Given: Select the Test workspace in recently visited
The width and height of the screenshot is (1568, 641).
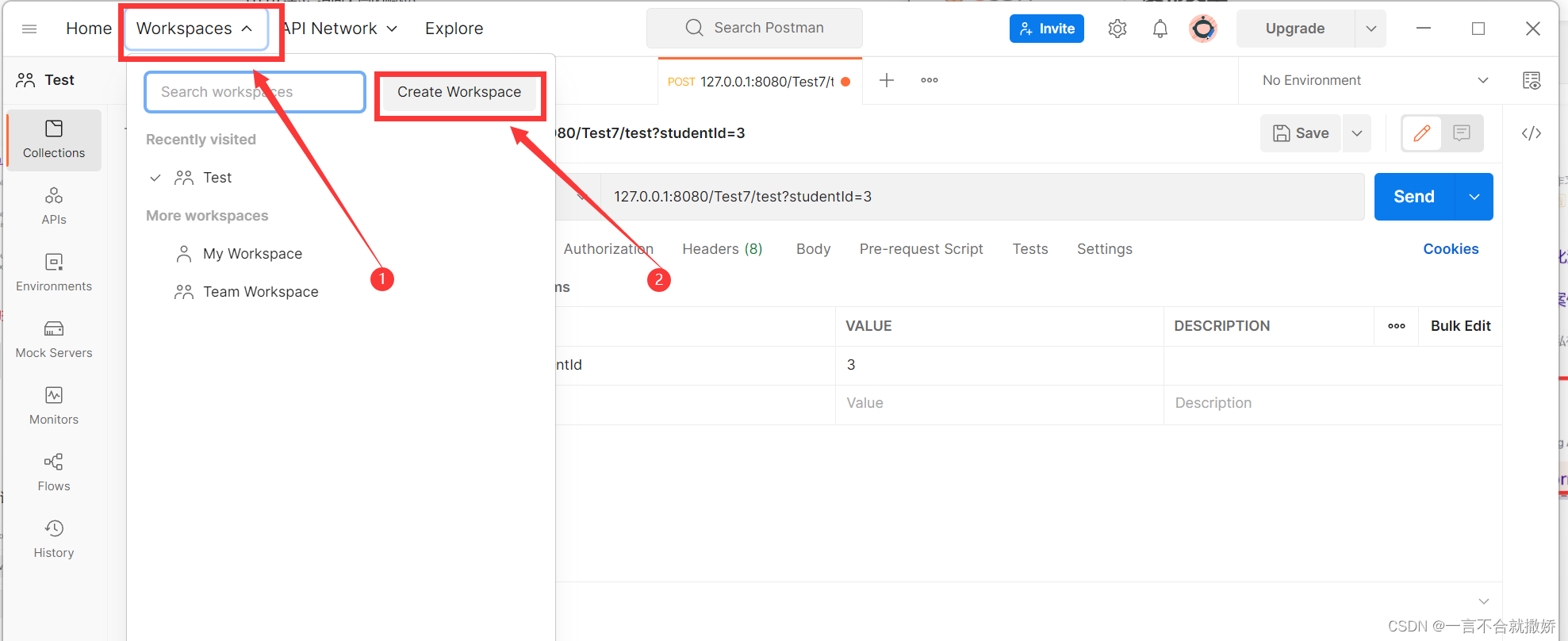Looking at the screenshot, I should [x=217, y=178].
